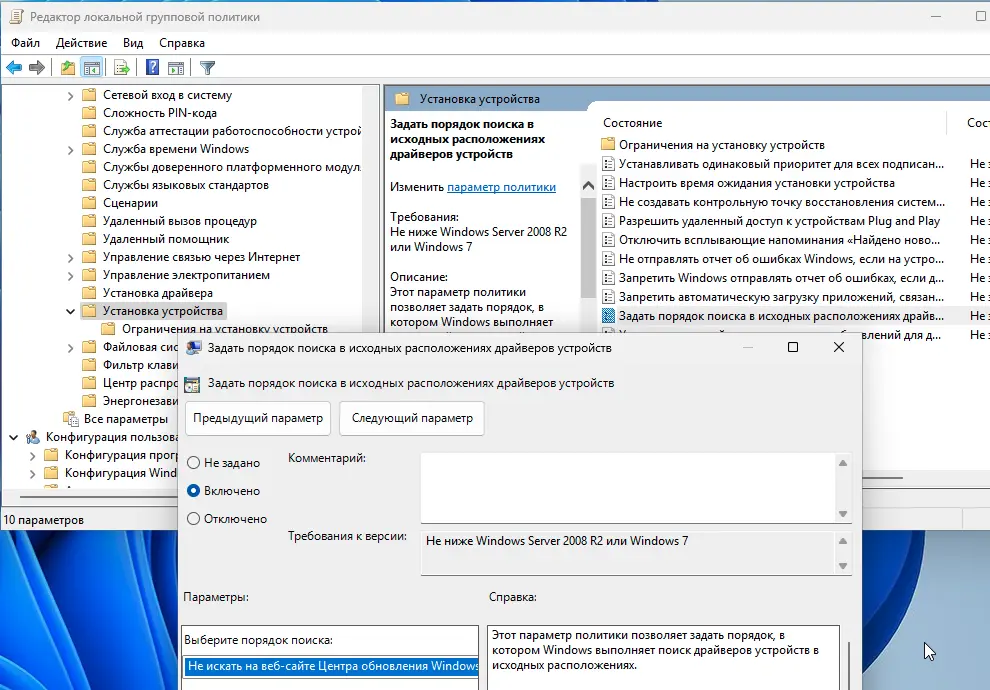Open the Действие menu
This screenshot has height=690, width=990.
(x=81, y=43)
